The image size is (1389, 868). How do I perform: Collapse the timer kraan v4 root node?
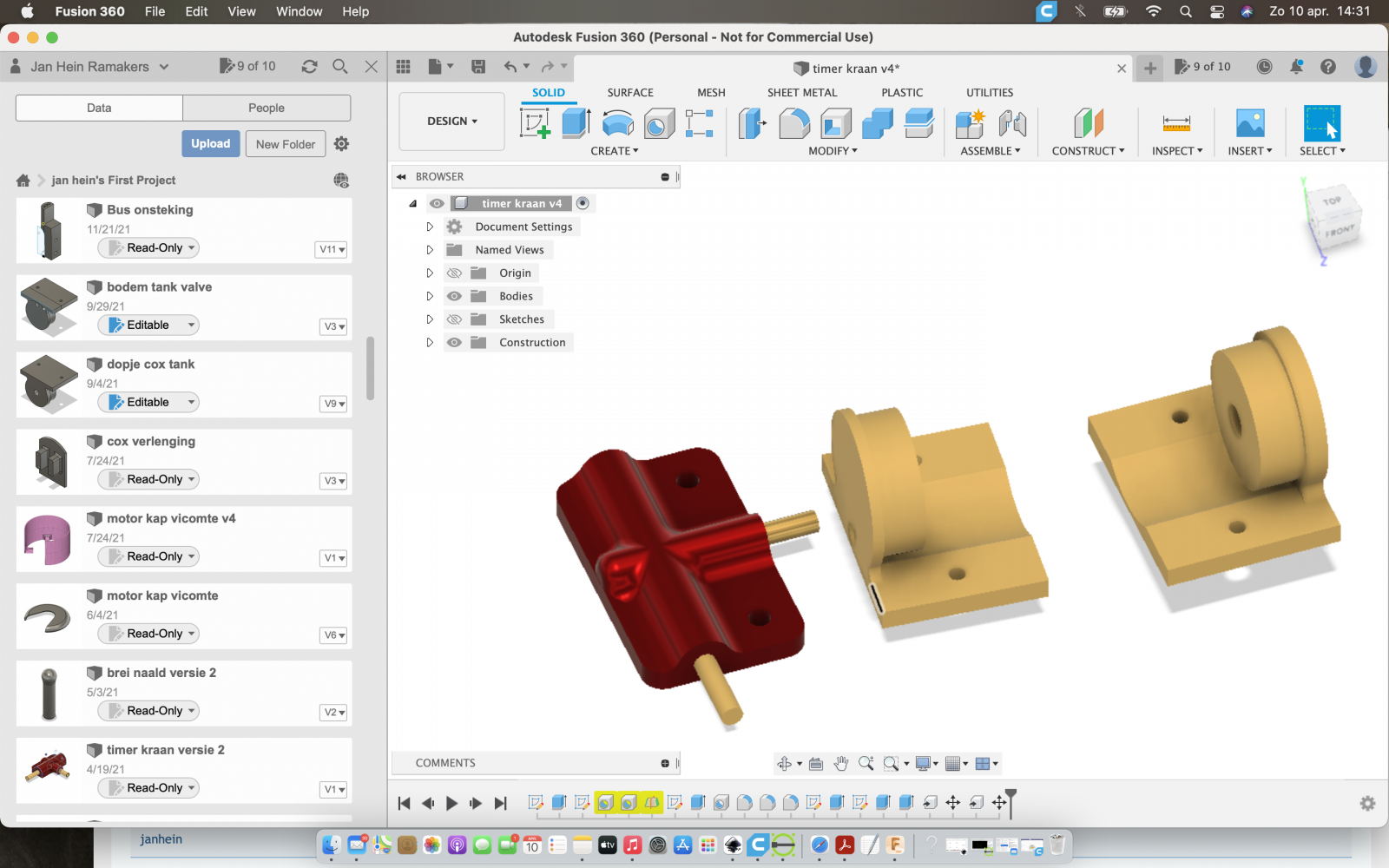[413, 203]
